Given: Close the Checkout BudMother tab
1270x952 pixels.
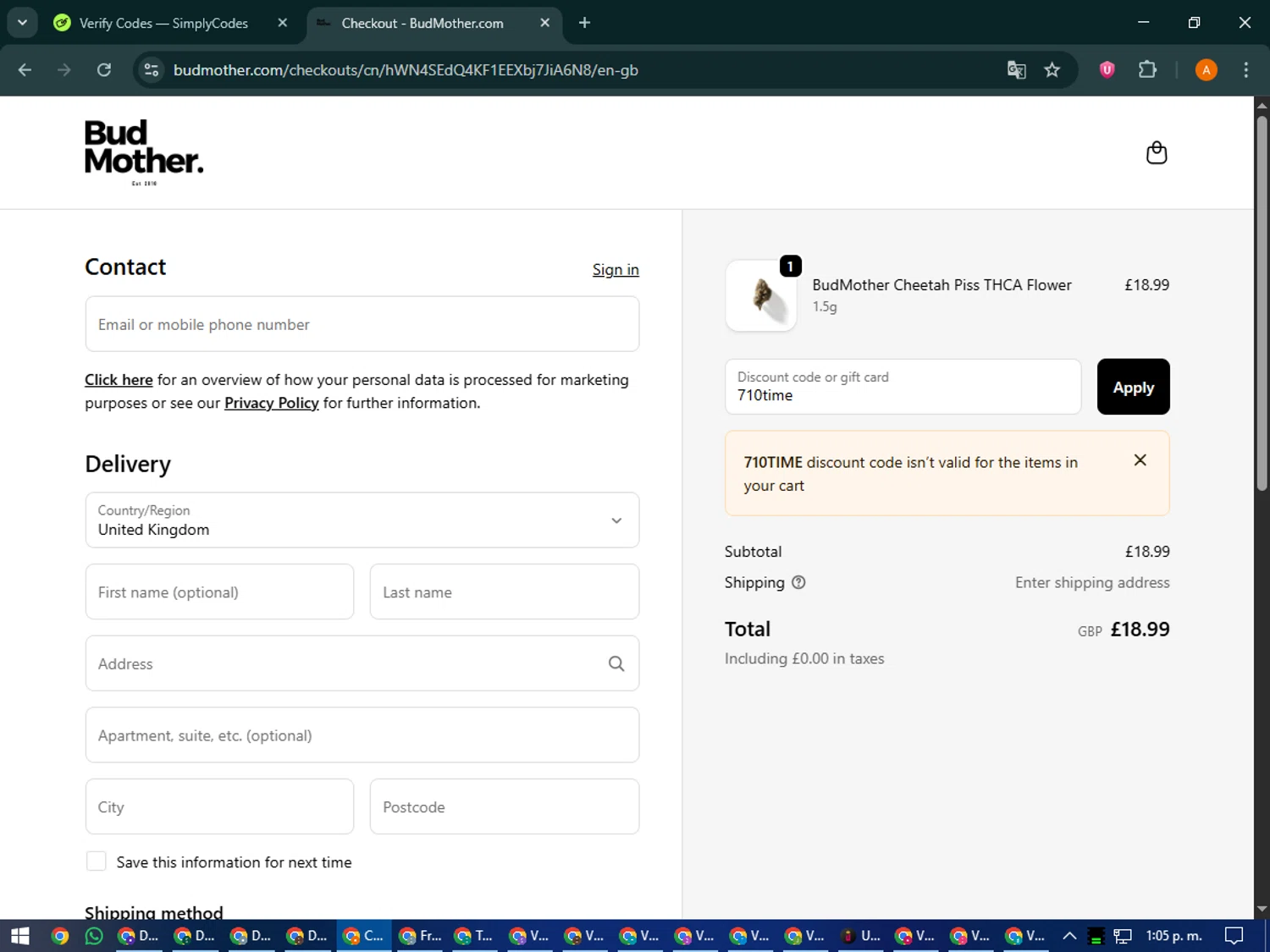Looking at the screenshot, I should click(545, 23).
